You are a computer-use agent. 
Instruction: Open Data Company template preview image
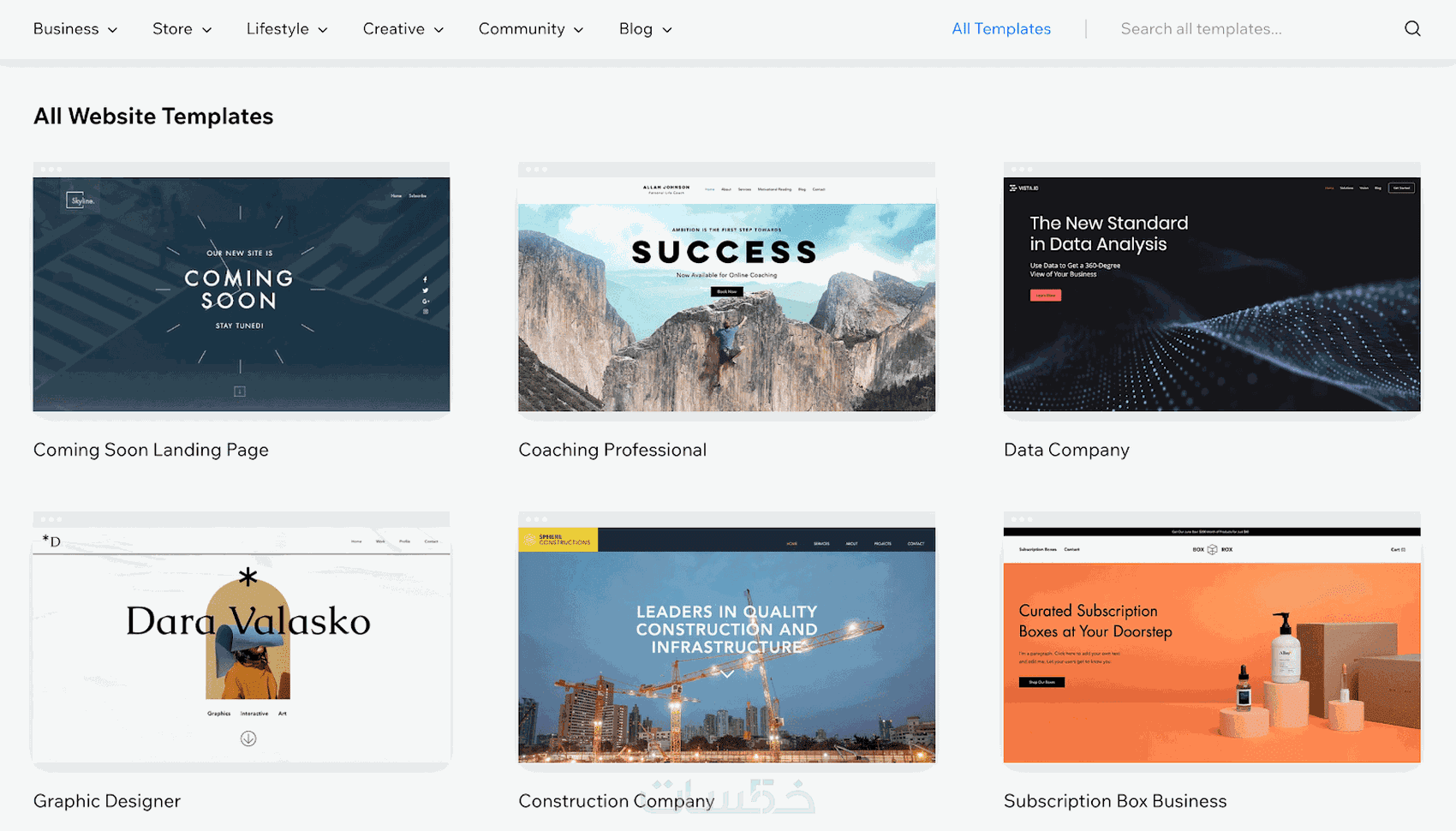1212,287
